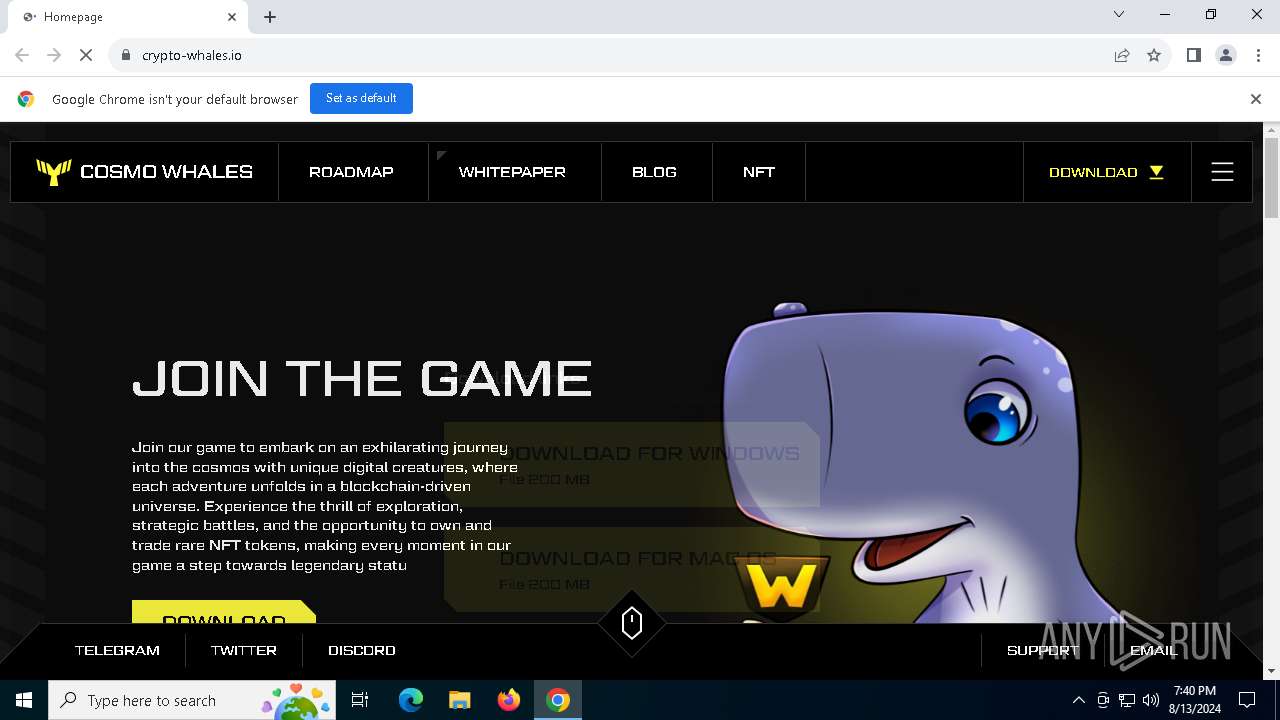Open Task View on taskbar
Image resolution: width=1280 pixels, height=720 pixels.
coord(360,700)
